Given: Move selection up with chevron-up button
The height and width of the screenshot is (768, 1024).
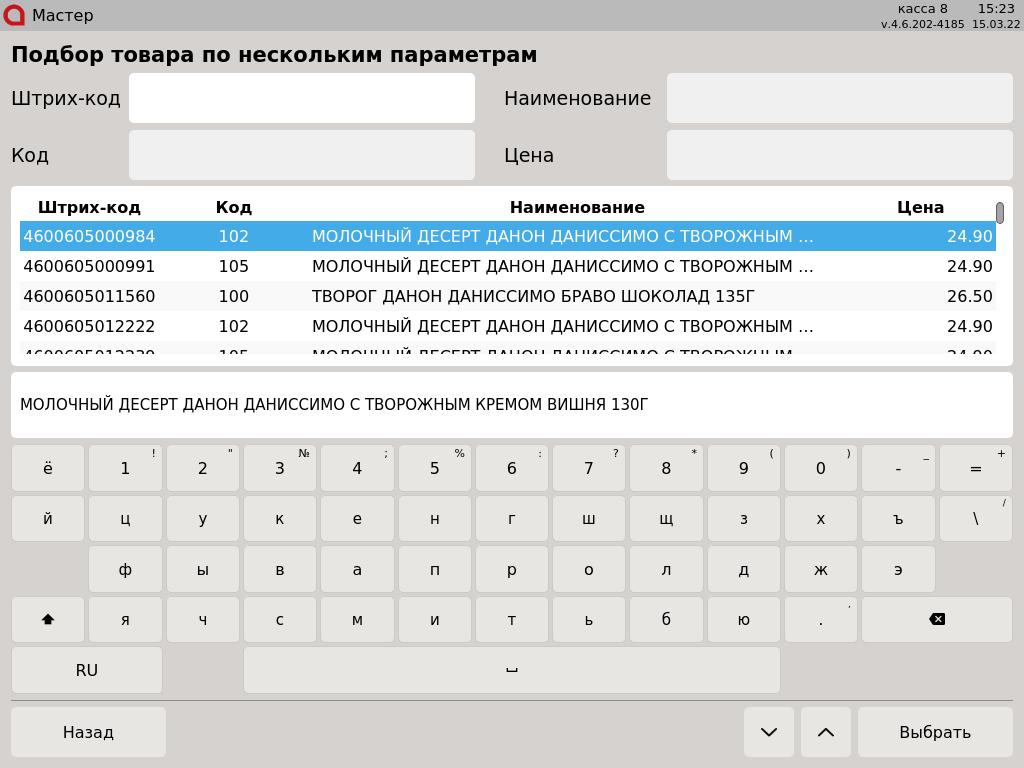Looking at the screenshot, I should click(825, 732).
